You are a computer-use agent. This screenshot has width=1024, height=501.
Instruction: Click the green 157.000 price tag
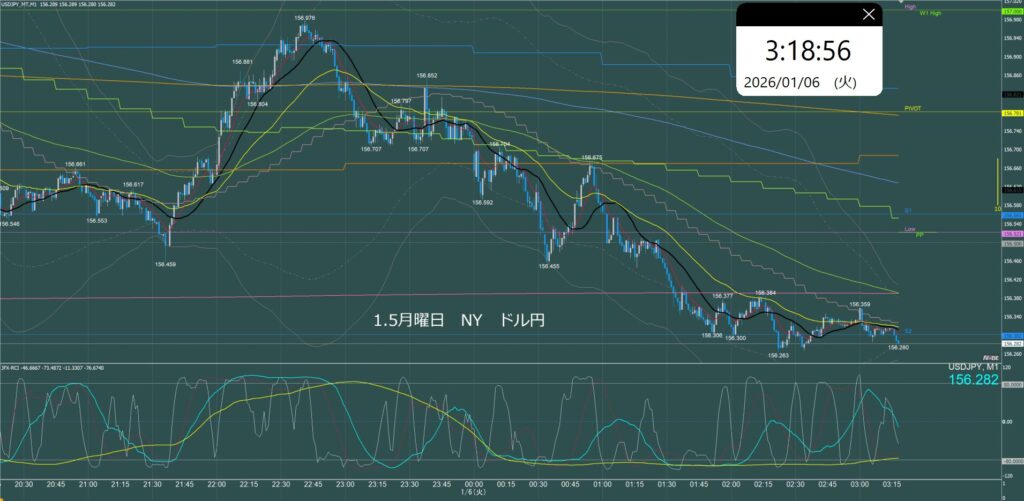(x=1012, y=10)
